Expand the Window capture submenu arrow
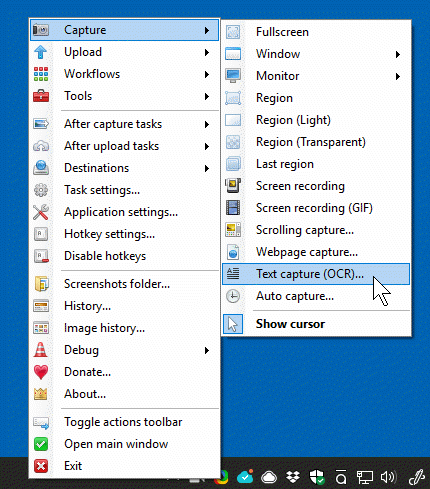 [398, 54]
